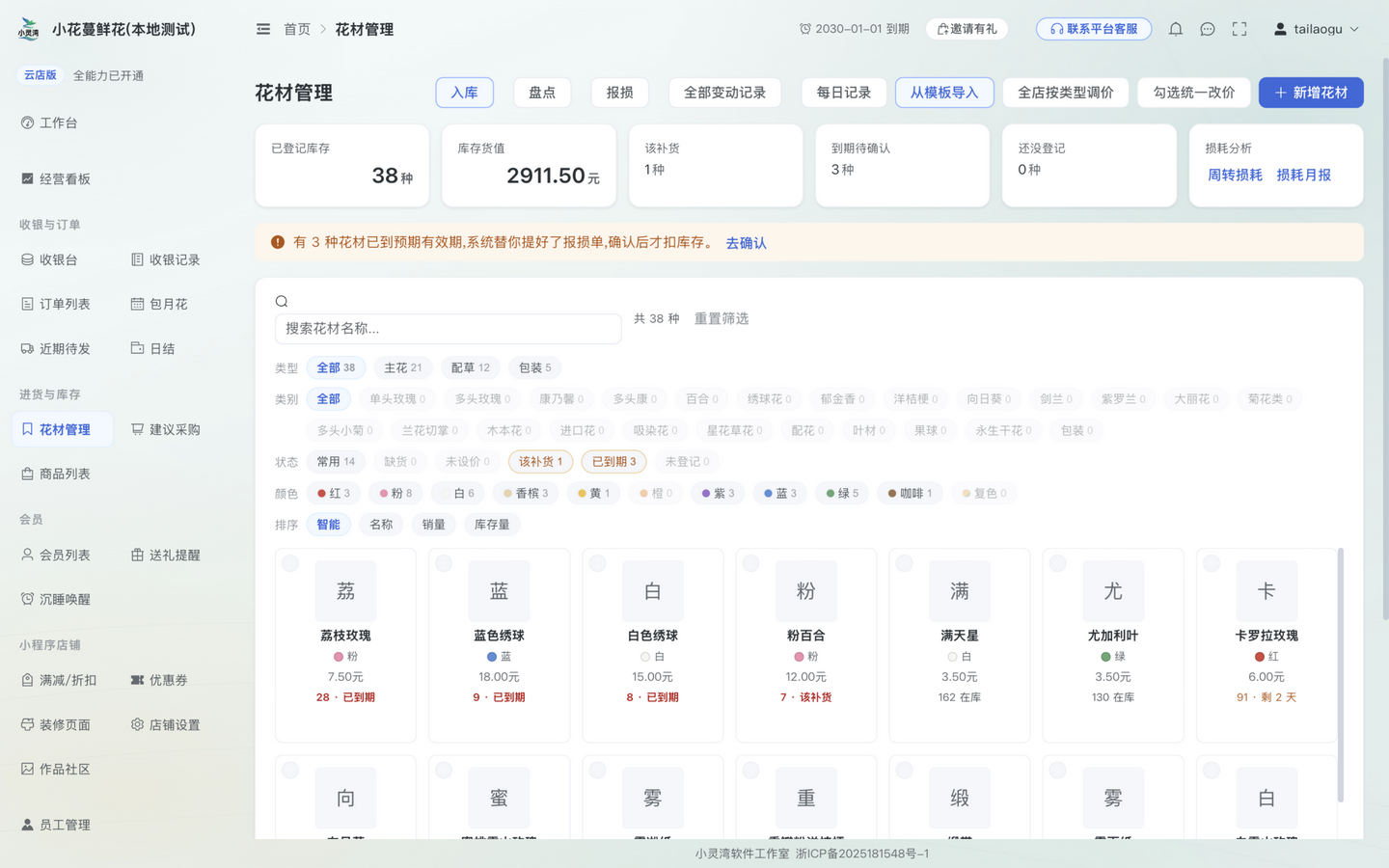Click the 从模板导入 button

click(944, 93)
